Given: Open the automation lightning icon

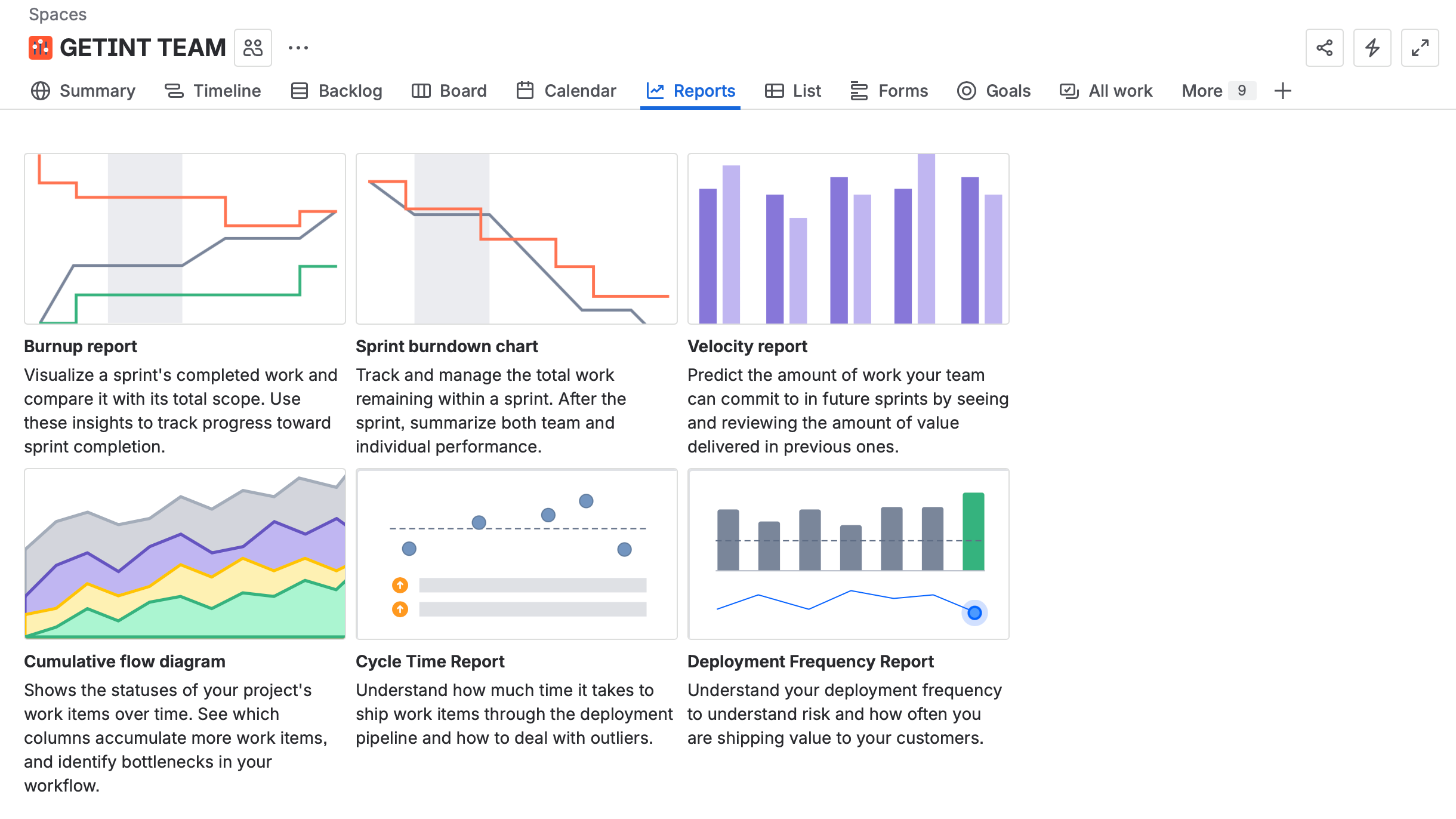Looking at the screenshot, I should coord(1372,48).
